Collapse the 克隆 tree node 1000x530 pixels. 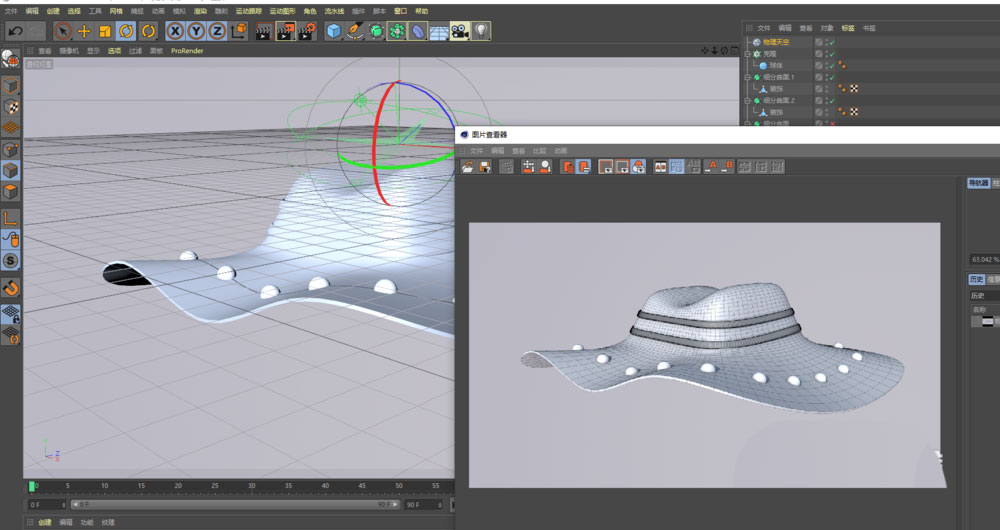[747, 54]
